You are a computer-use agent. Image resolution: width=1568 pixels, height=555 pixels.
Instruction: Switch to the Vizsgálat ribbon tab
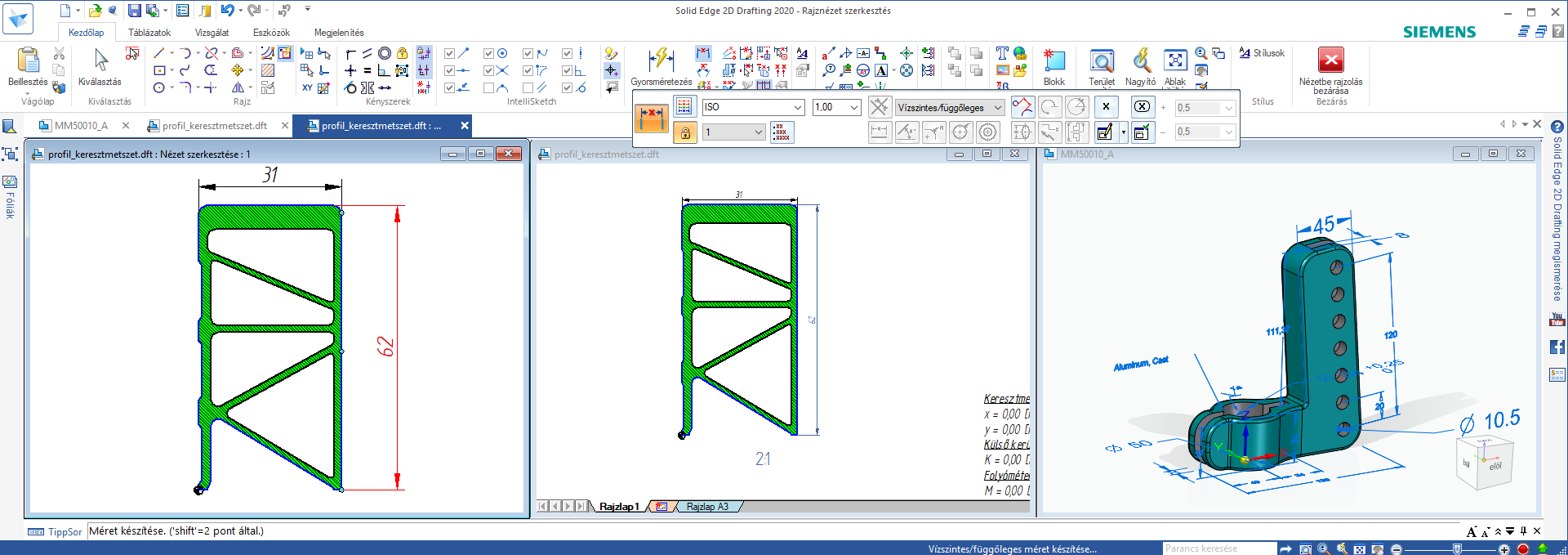tap(212, 33)
